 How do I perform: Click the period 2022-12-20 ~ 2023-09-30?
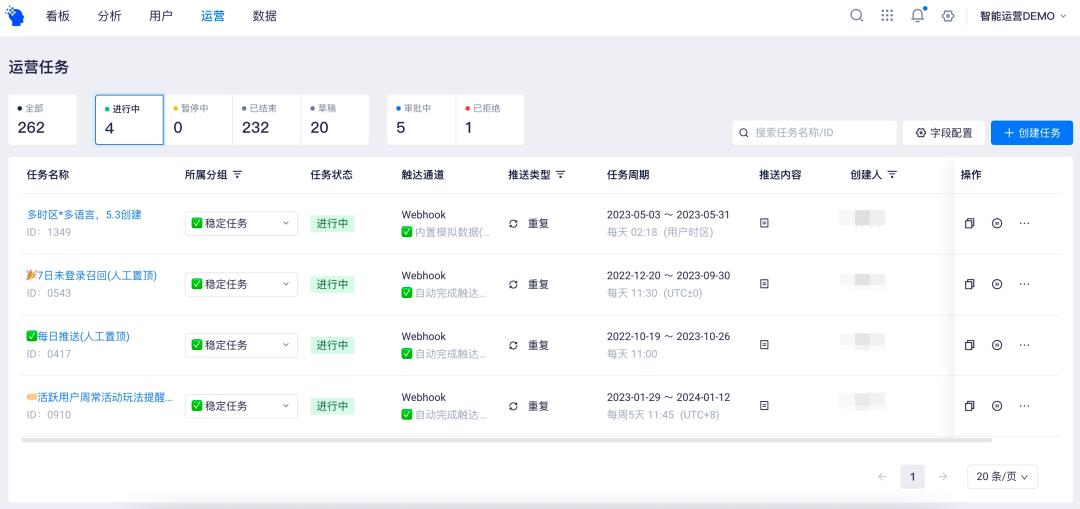(x=668, y=276)
